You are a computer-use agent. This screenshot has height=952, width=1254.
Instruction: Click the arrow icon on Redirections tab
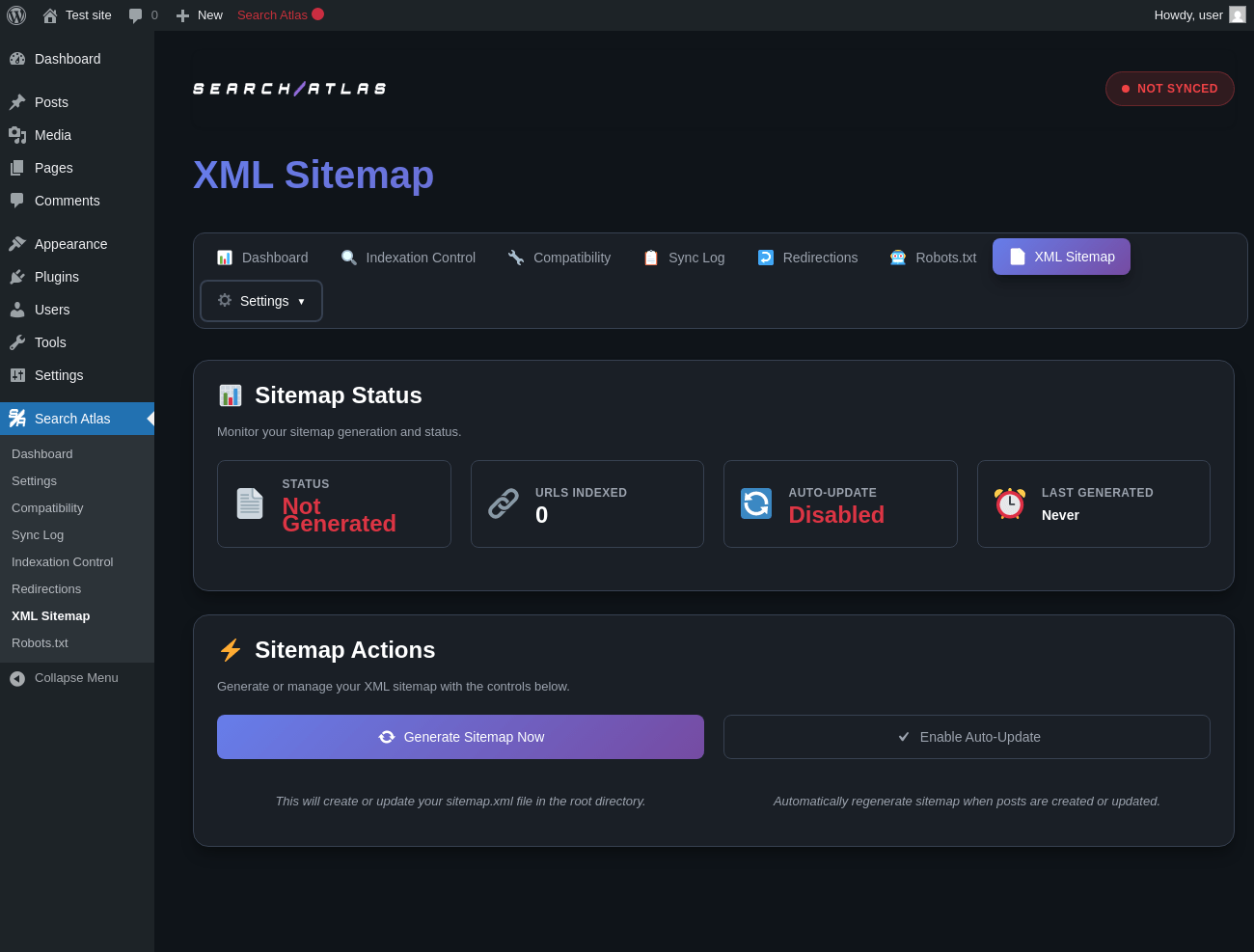[766, 258]
